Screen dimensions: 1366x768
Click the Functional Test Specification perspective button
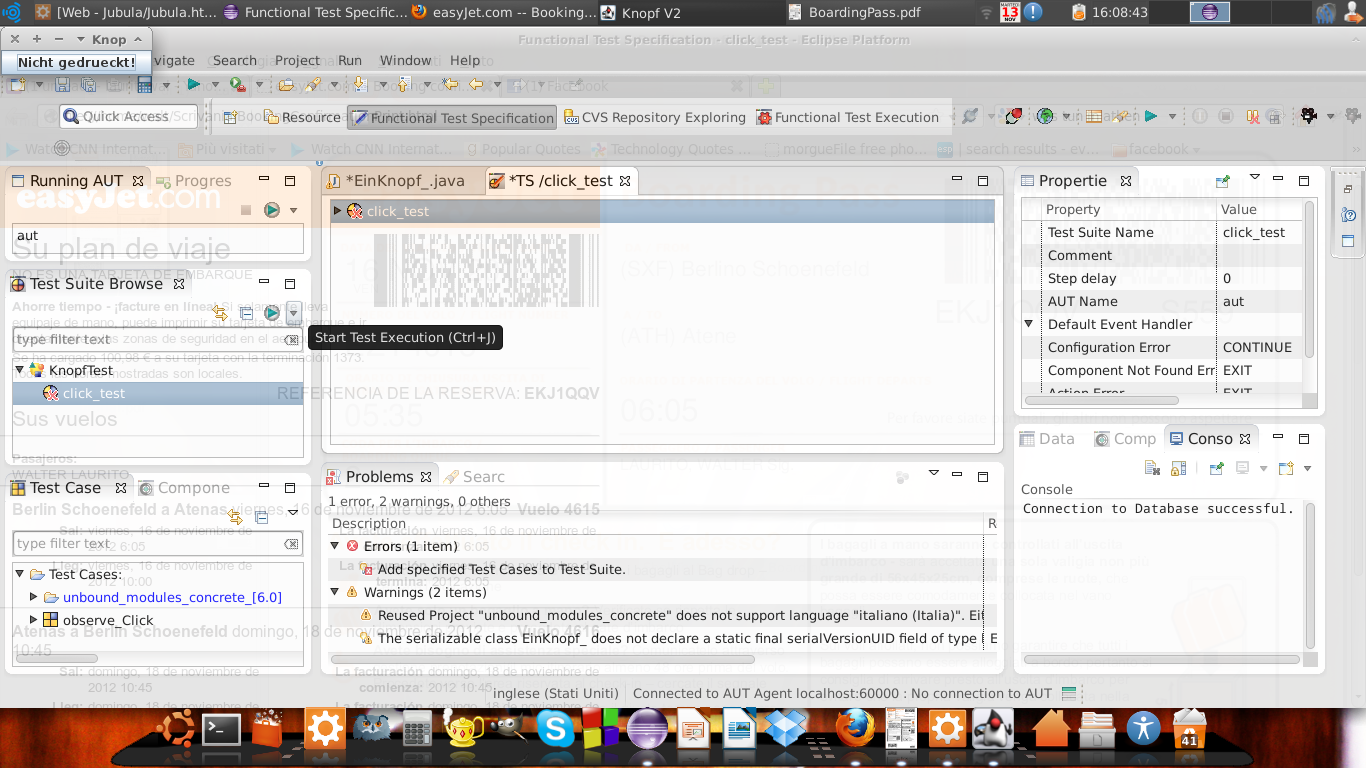pyautogui.click(x=452, y=117)
